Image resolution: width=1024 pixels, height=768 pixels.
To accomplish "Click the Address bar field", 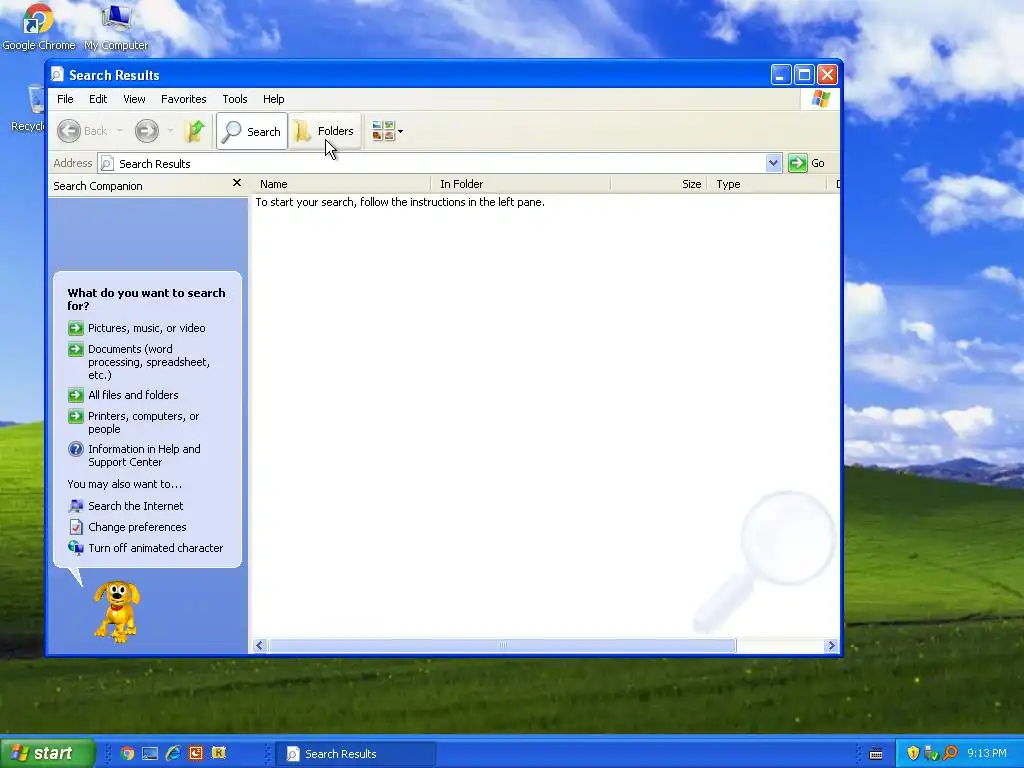I will click(432, 163).
